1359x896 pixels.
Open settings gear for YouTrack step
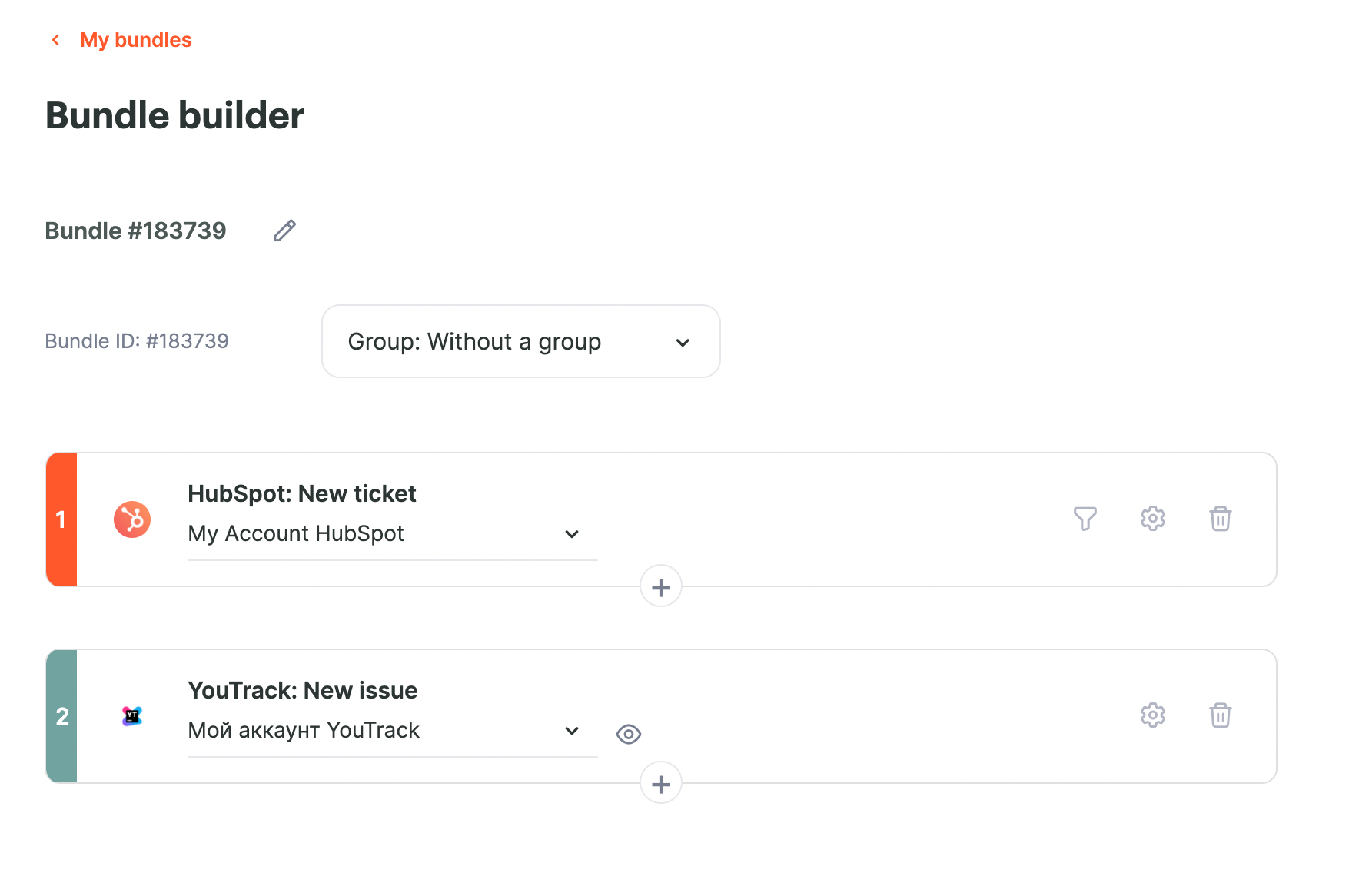coord(1152,715)
